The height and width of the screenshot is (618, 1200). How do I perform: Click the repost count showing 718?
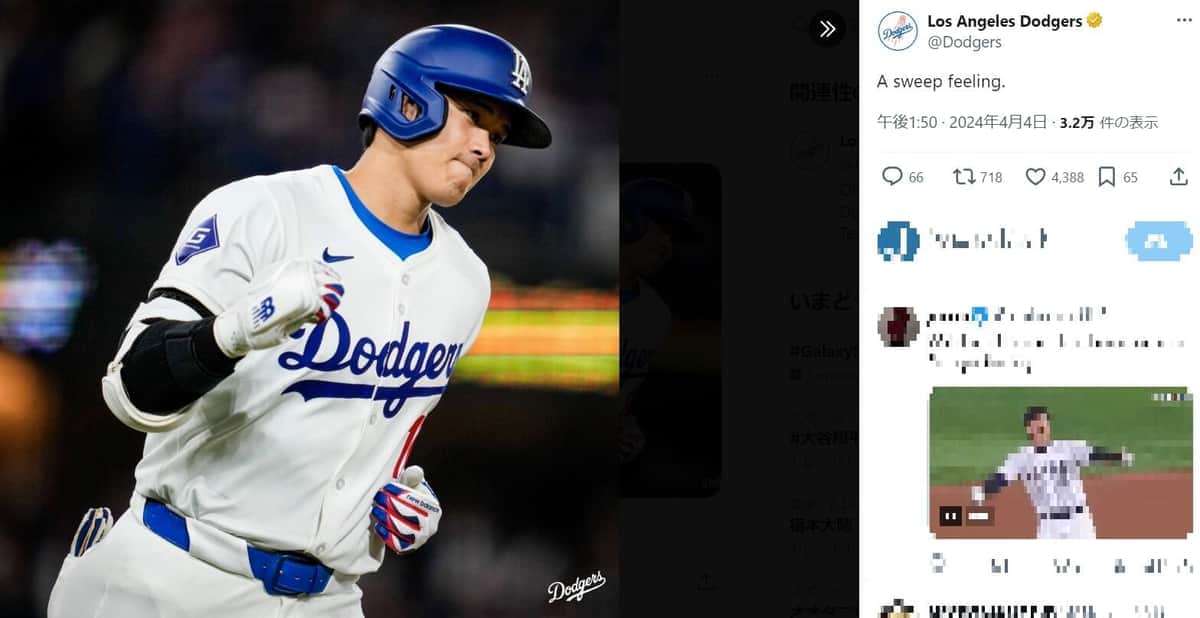pyautogui.click(x=990, y=176)
